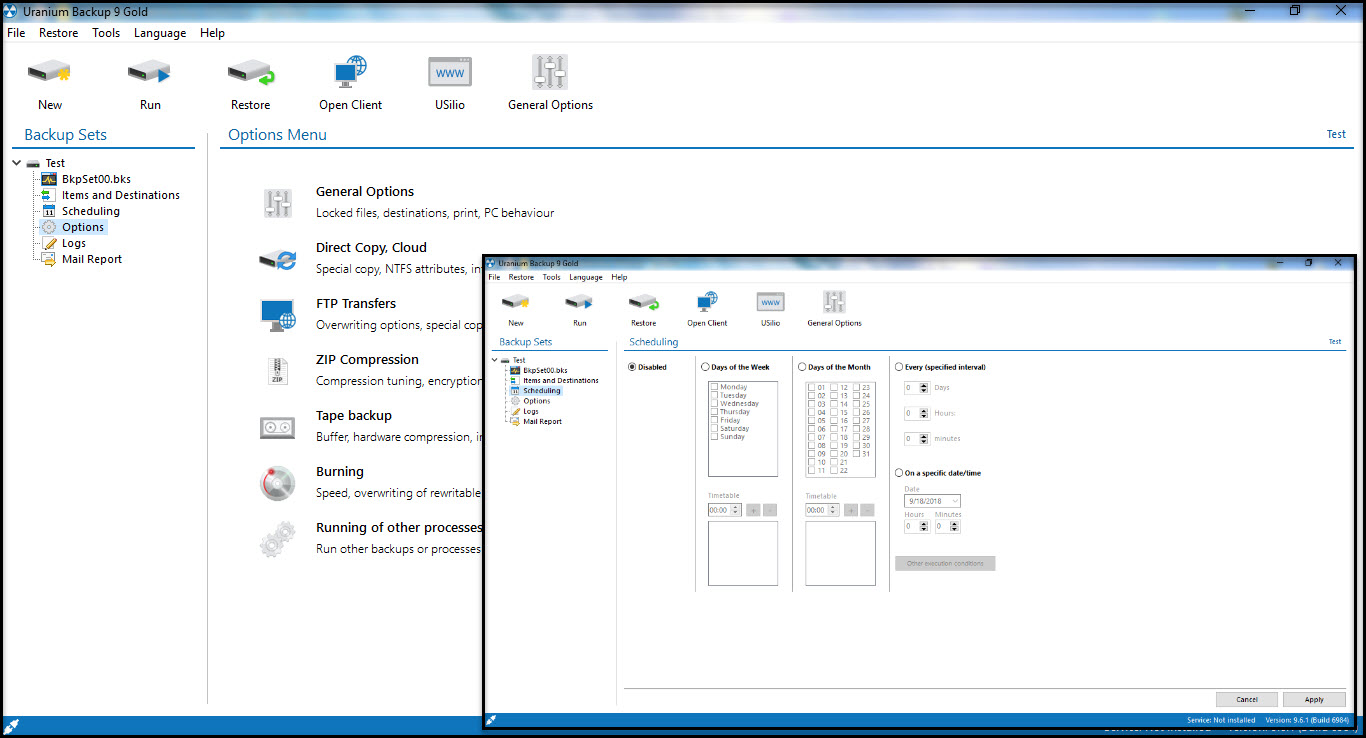1366x738 pixels.
Task: Click the Restore icon in the Scheduling window toolbar
Action: pyautogui.click(x=643, y=301)
